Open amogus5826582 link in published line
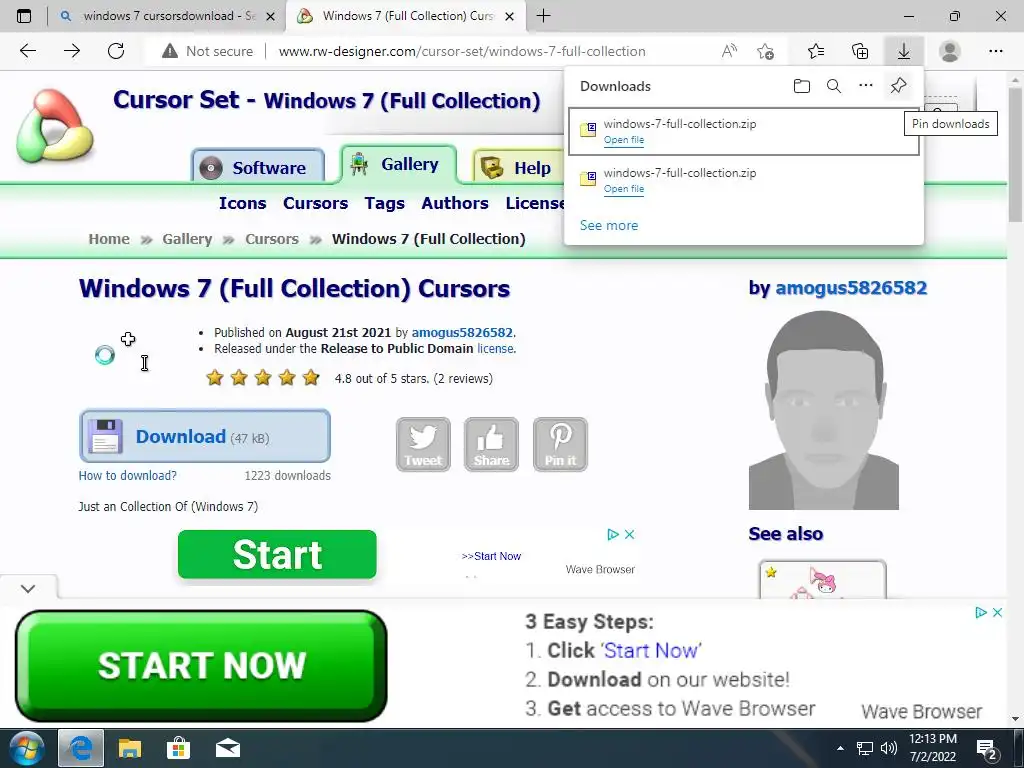The height and width of the screenshot is (768, 1024). coord(462,332)
